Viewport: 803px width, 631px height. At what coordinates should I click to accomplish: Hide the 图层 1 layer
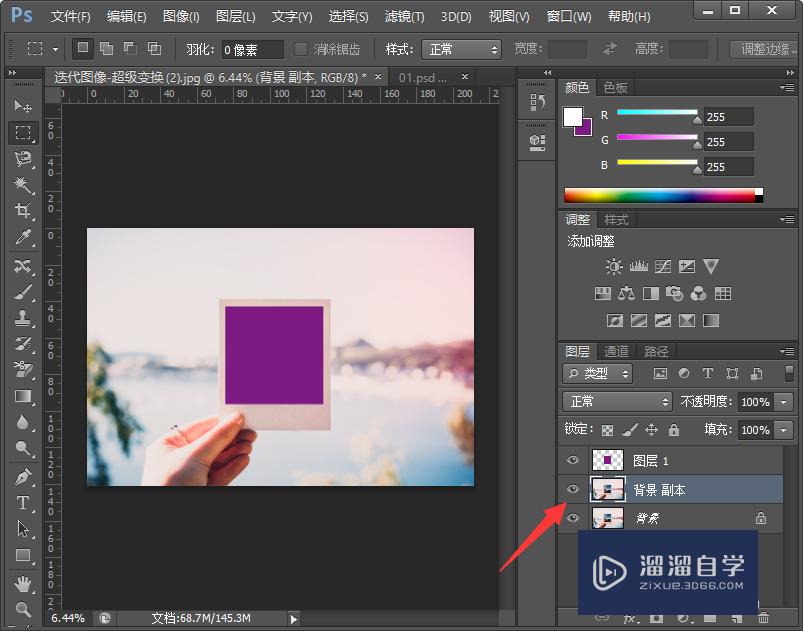[x=573, y=460]
